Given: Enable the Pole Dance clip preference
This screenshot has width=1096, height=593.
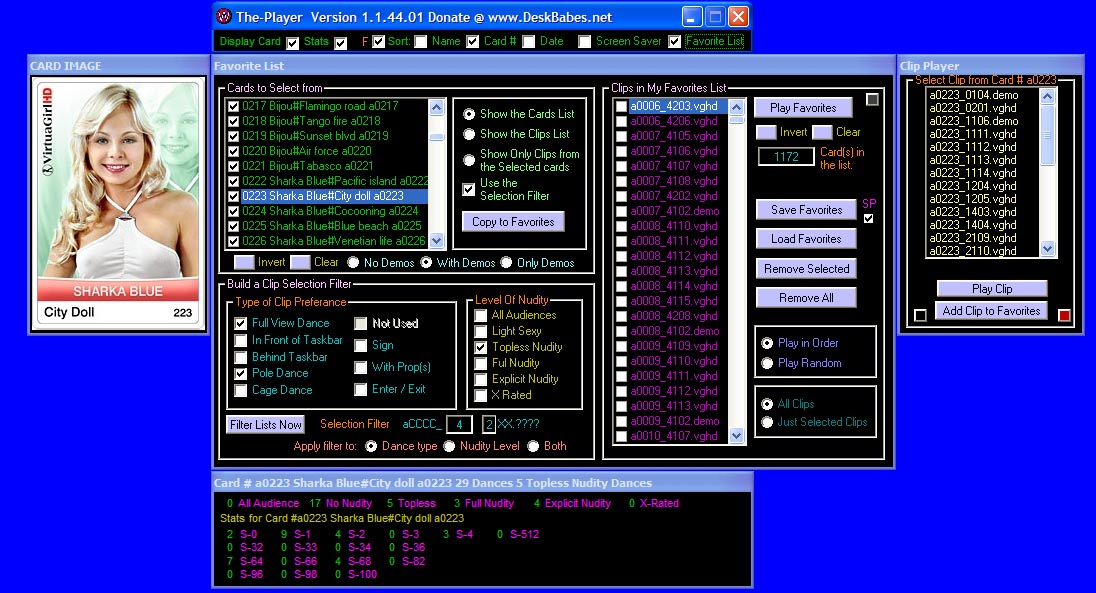Looking at the screenshot, I should (241, 374).
